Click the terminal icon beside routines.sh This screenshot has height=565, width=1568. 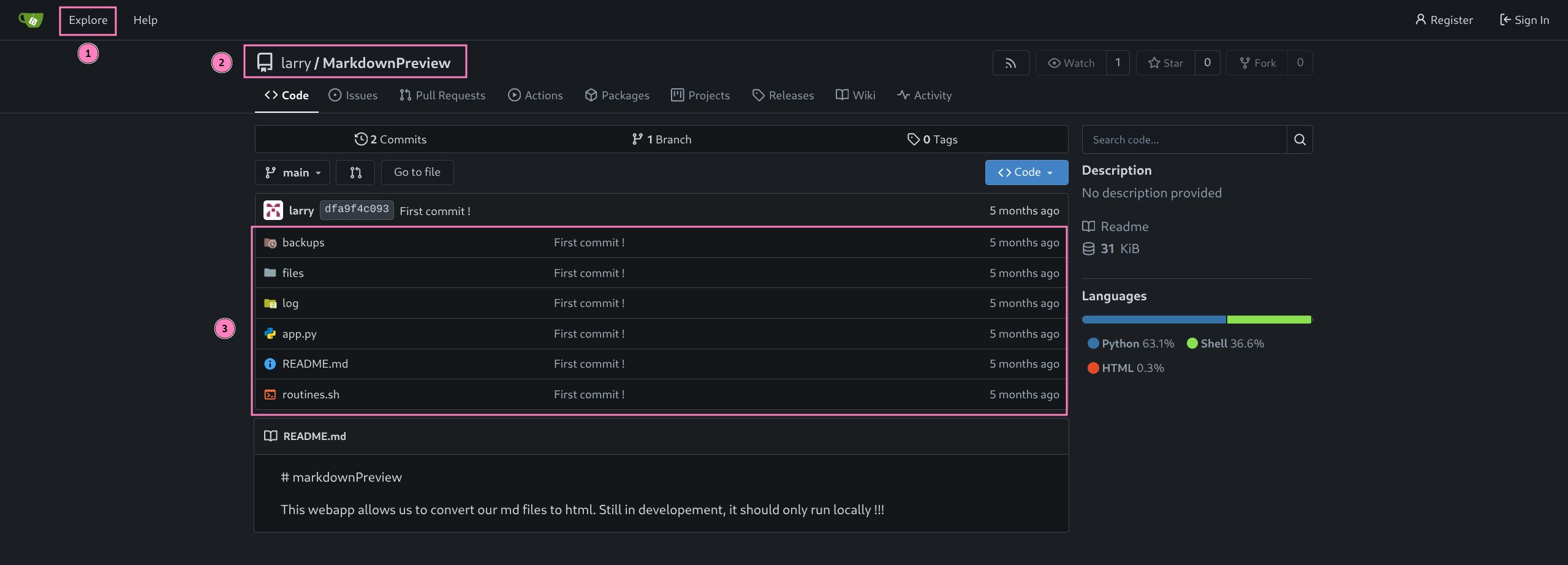click(x=270, y=395)
